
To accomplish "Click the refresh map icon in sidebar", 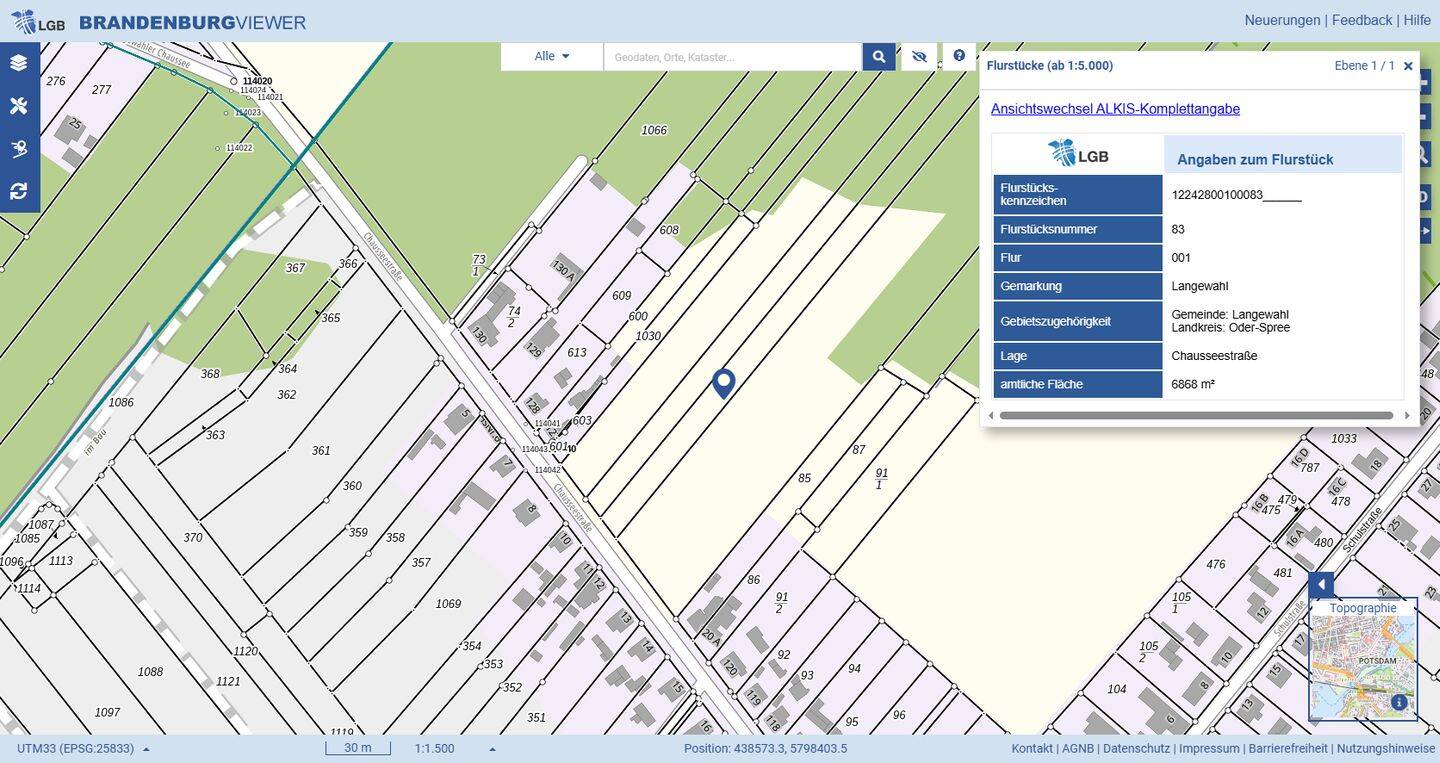I will [19, 191].
